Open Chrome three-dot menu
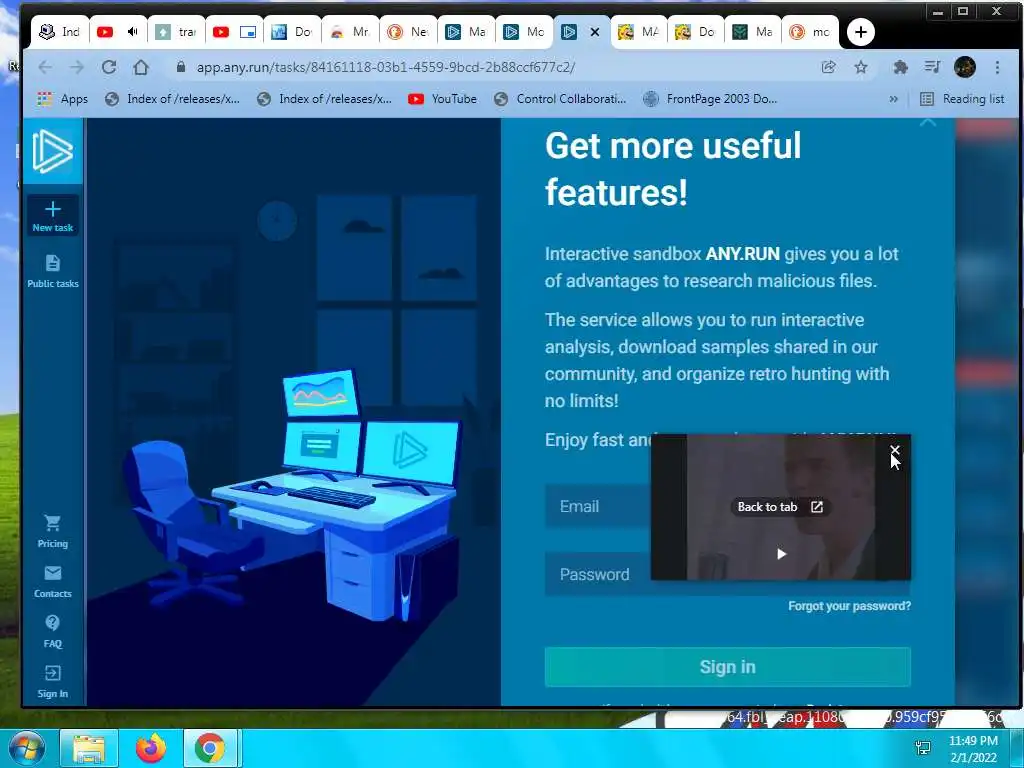 pyautogui.click(x=997, y=67)
